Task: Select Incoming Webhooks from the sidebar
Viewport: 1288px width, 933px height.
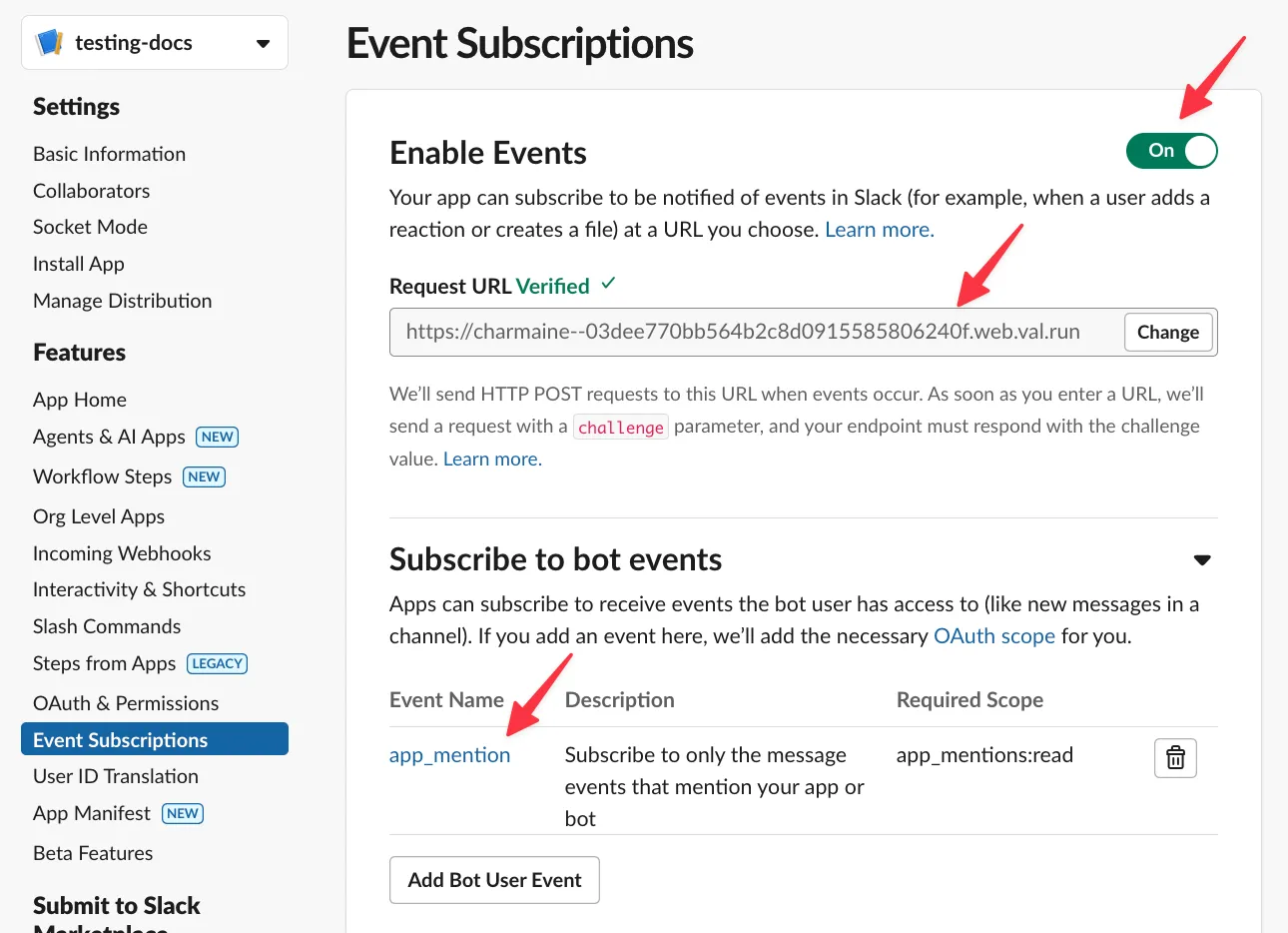Action: coord(122,552)
